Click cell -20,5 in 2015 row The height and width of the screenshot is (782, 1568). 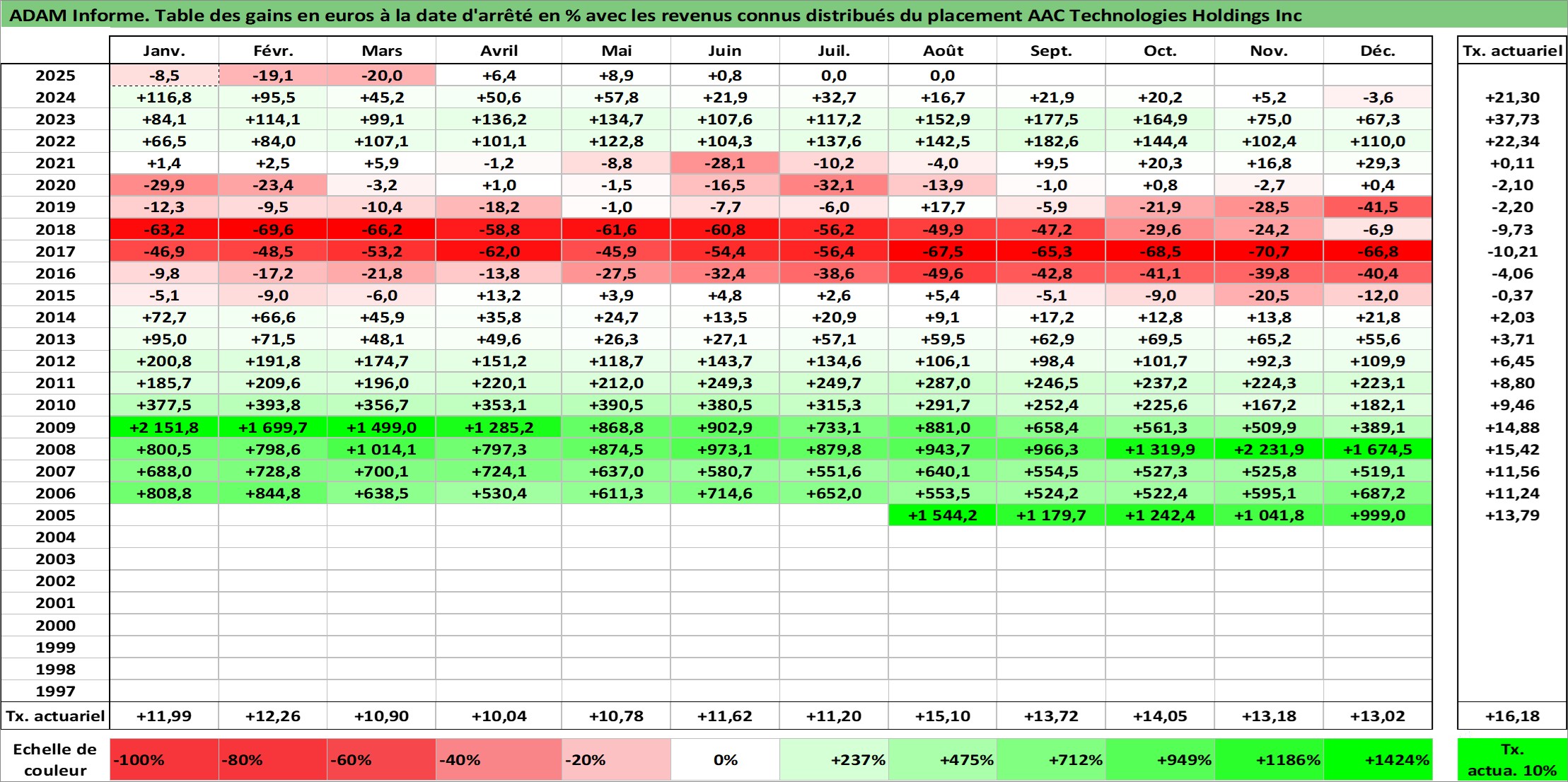1269,296
